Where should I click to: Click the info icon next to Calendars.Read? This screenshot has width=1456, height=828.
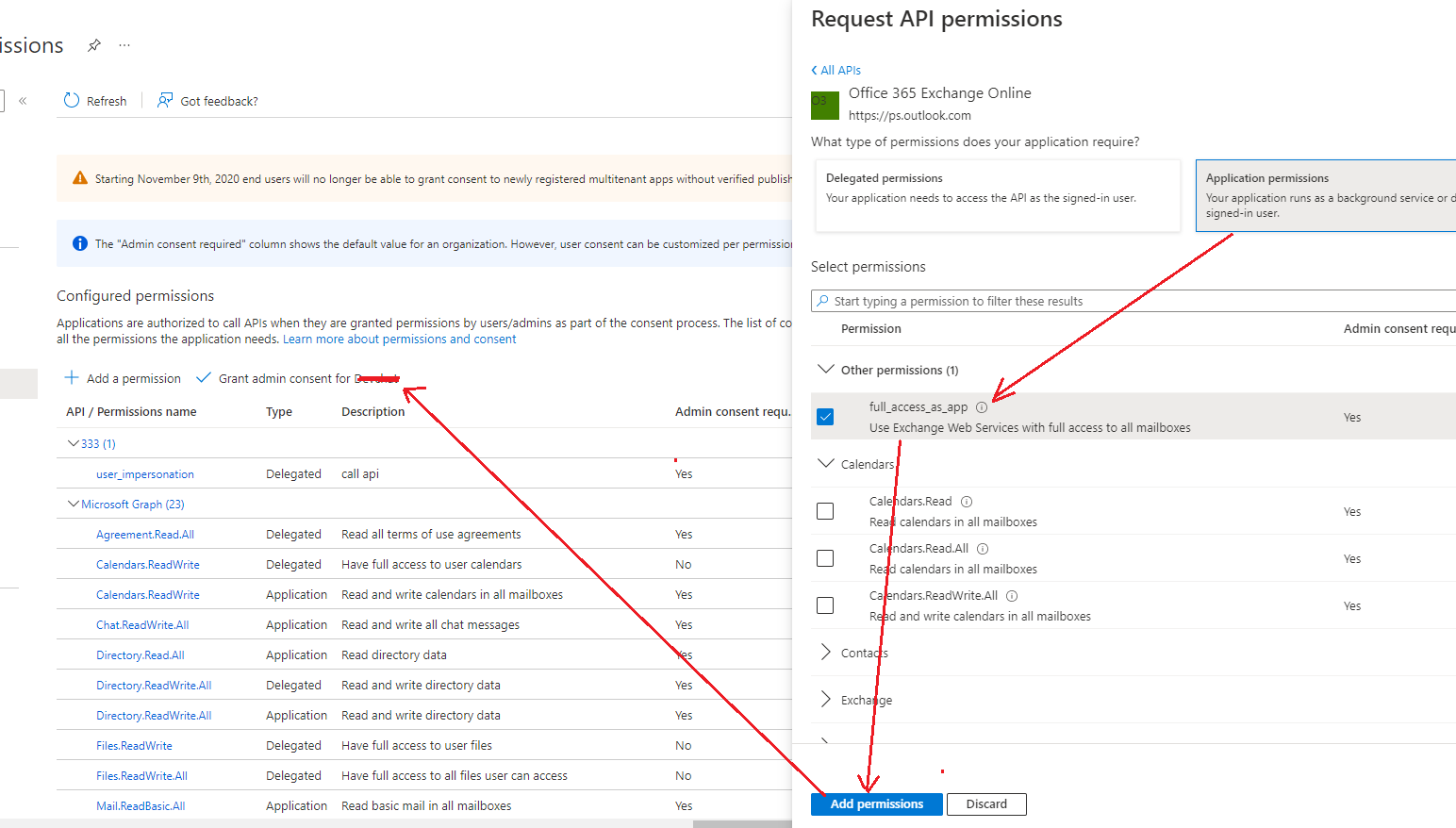[x=967, y=502]
